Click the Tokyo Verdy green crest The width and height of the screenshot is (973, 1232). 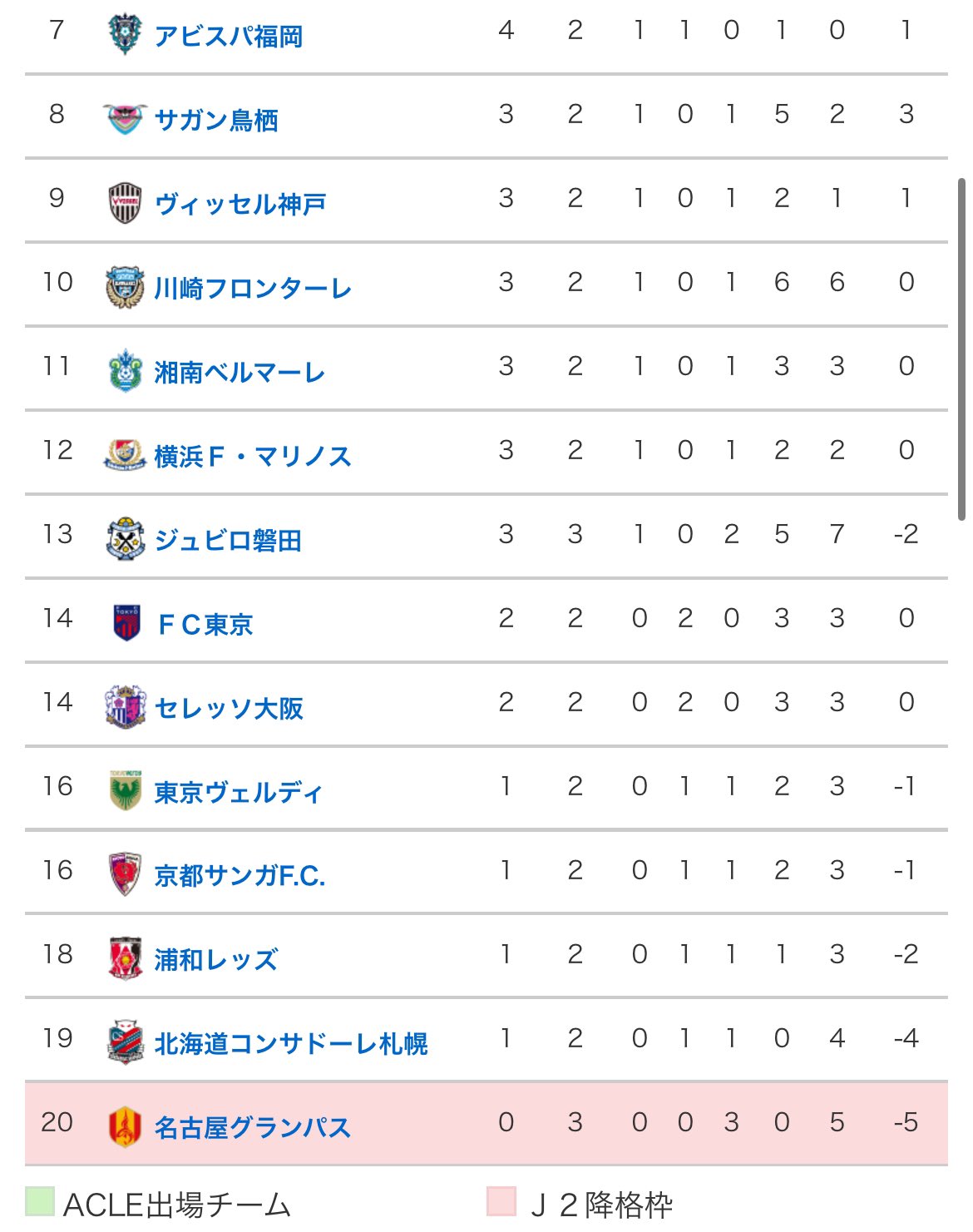126,790
